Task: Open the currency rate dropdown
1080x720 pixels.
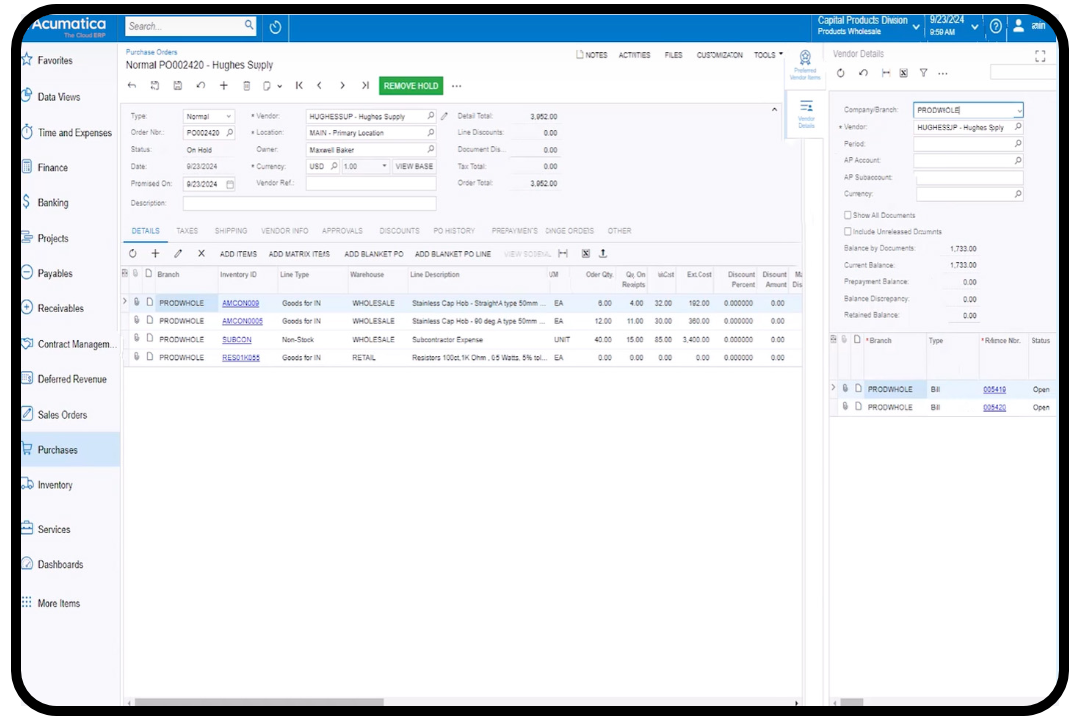Action: (384, 167)
